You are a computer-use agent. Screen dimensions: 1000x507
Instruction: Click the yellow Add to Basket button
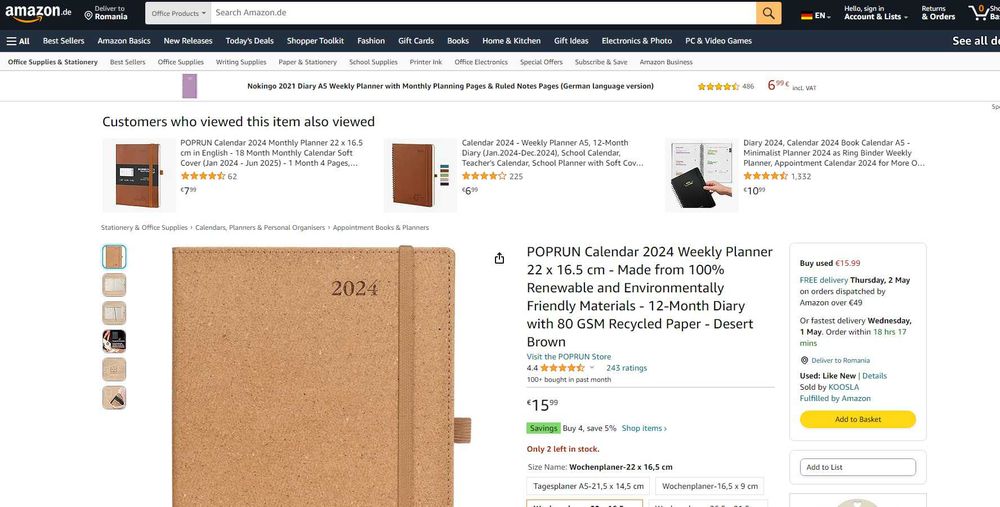coord(858,420)
